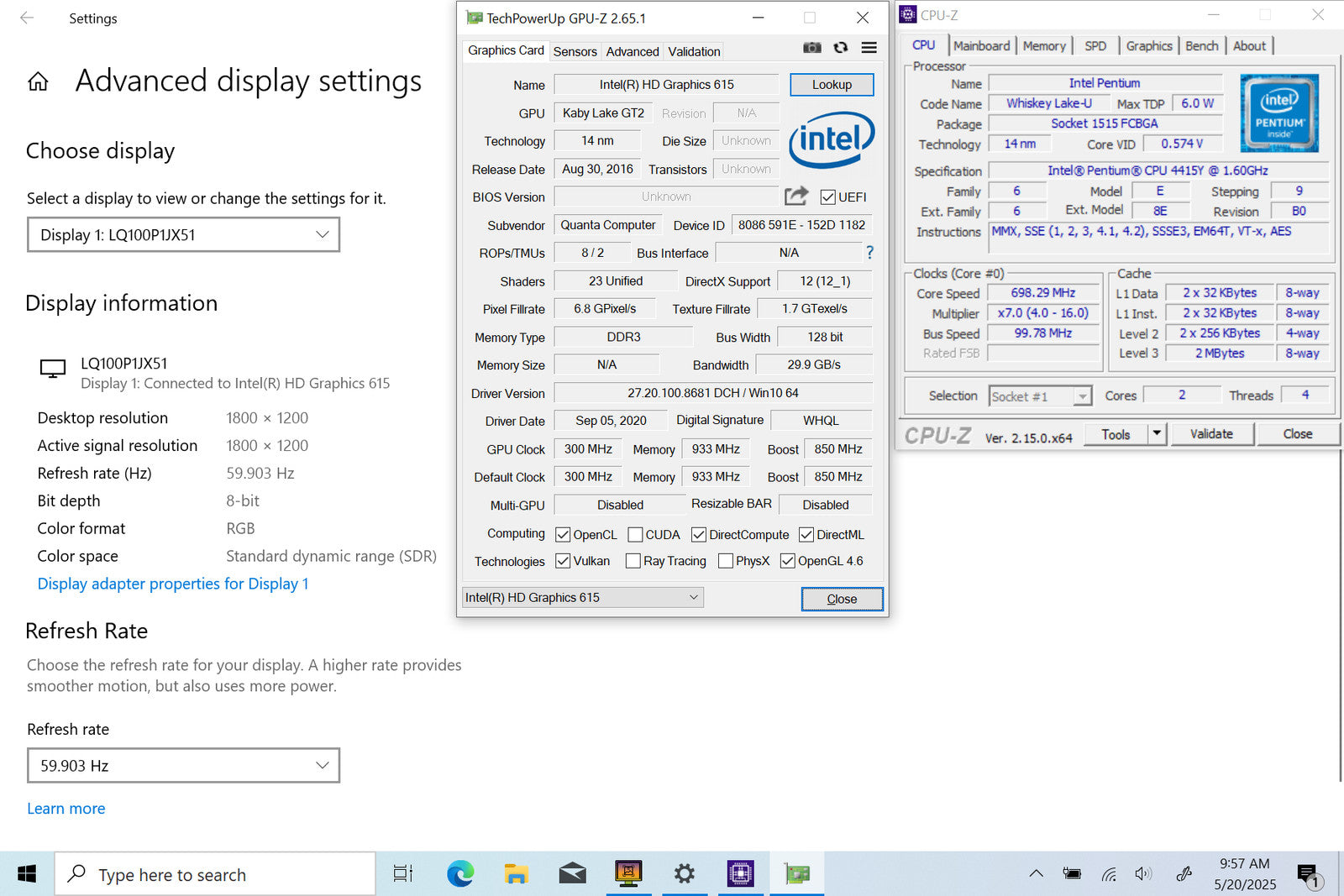
Task: Click the GPU-Z refresh icon
Action: 840,48
